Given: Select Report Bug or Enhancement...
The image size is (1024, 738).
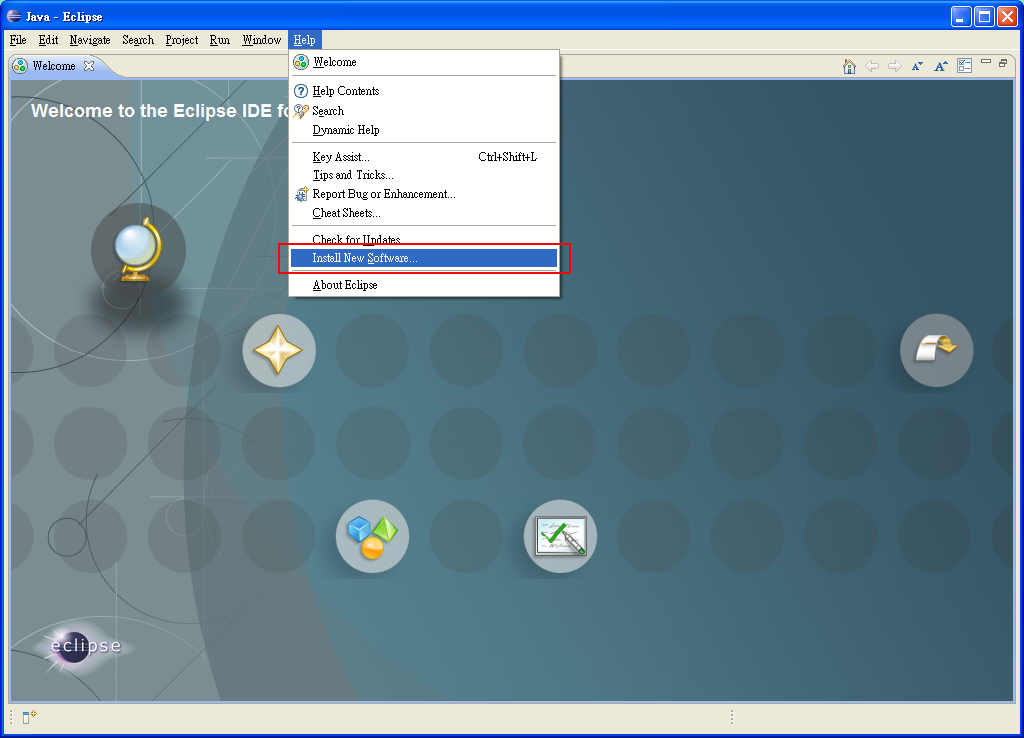Looking at the screenshot, I should click(424, 194).
